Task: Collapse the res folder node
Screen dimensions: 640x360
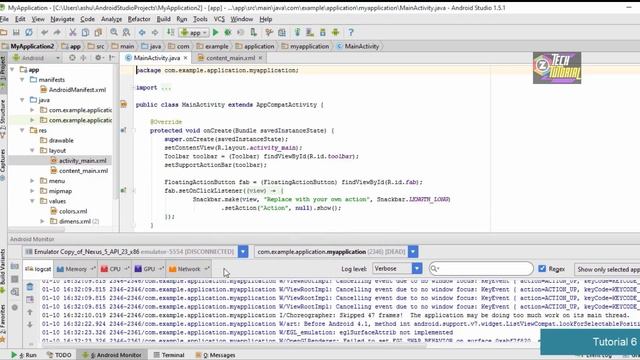Action: tap(22, 130)
